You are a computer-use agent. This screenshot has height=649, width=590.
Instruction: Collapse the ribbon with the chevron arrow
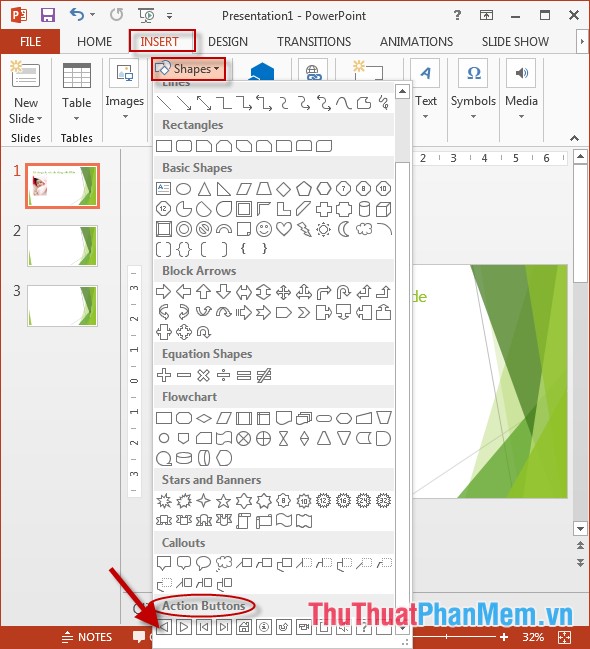coord(574,138)
